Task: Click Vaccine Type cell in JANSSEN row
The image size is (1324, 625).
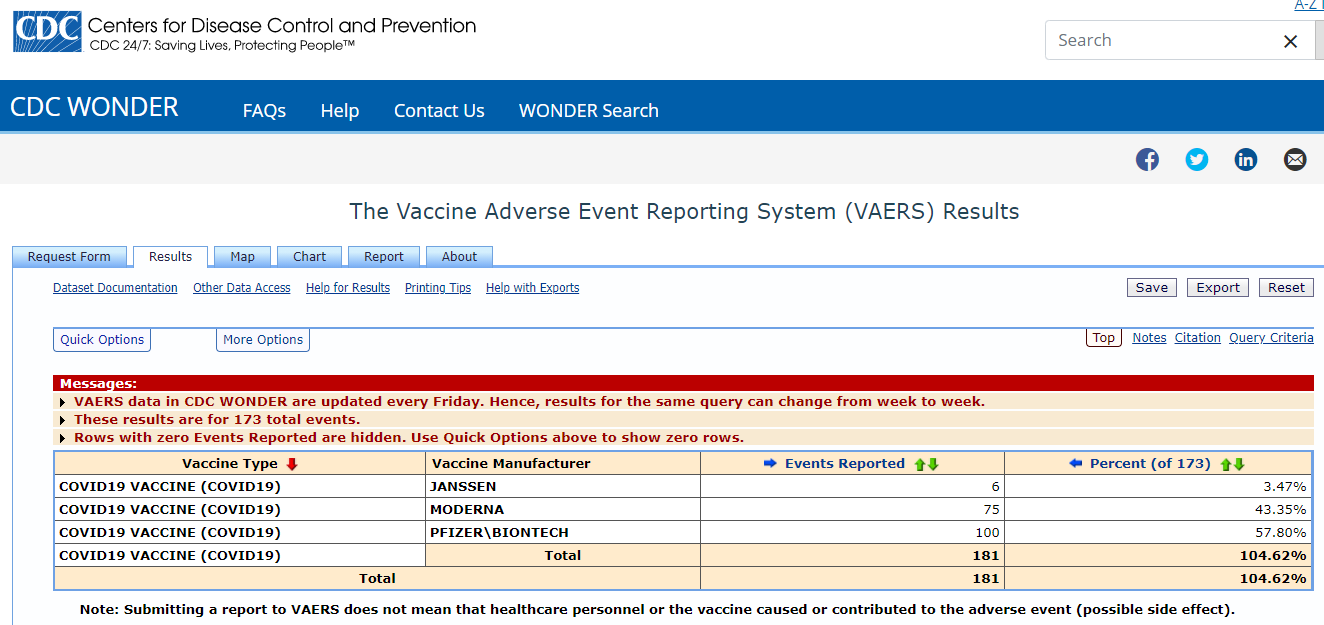Action: click(240, 487)
